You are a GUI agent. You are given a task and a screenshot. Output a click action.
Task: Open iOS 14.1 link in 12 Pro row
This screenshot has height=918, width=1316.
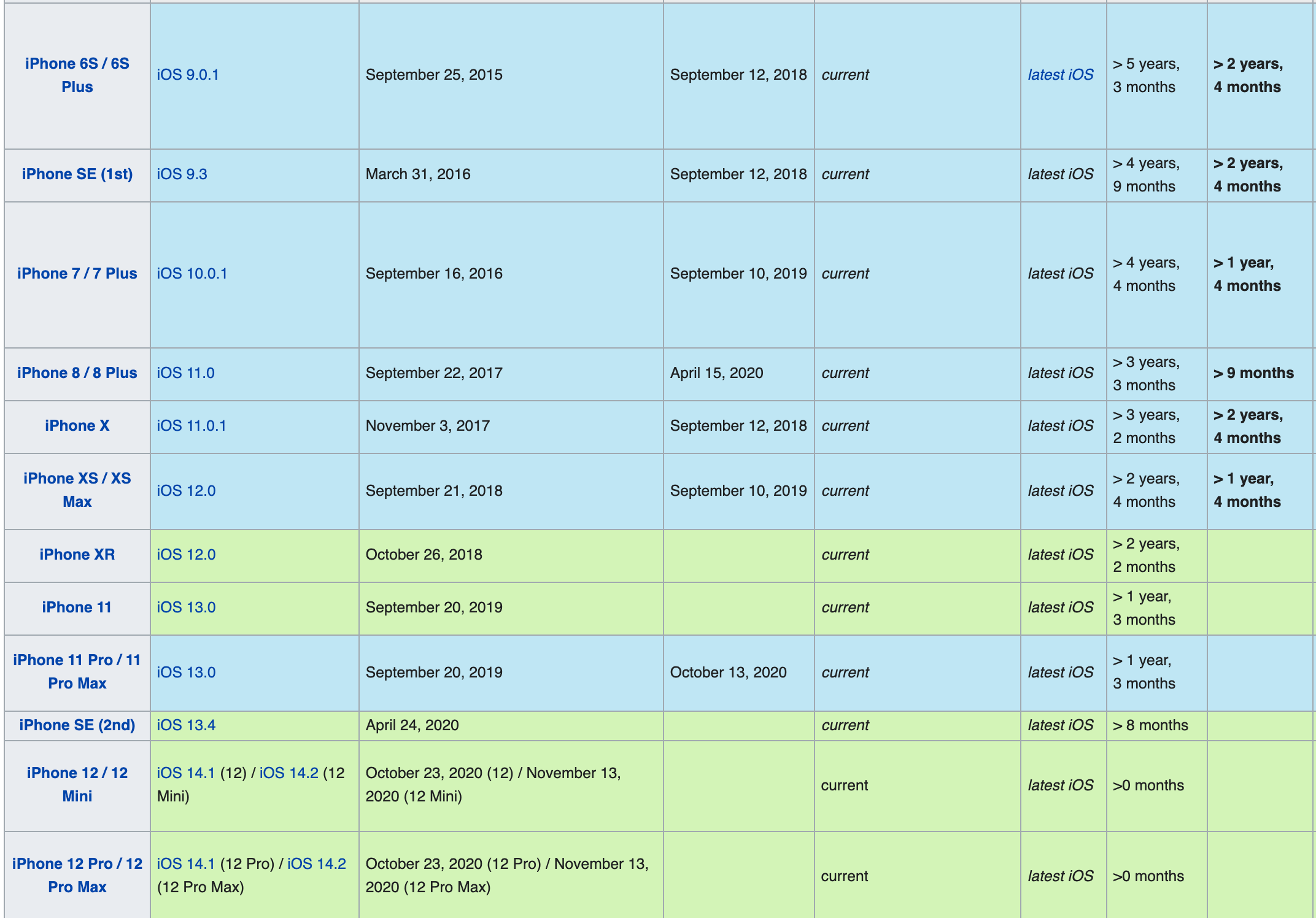coord(186,864)
